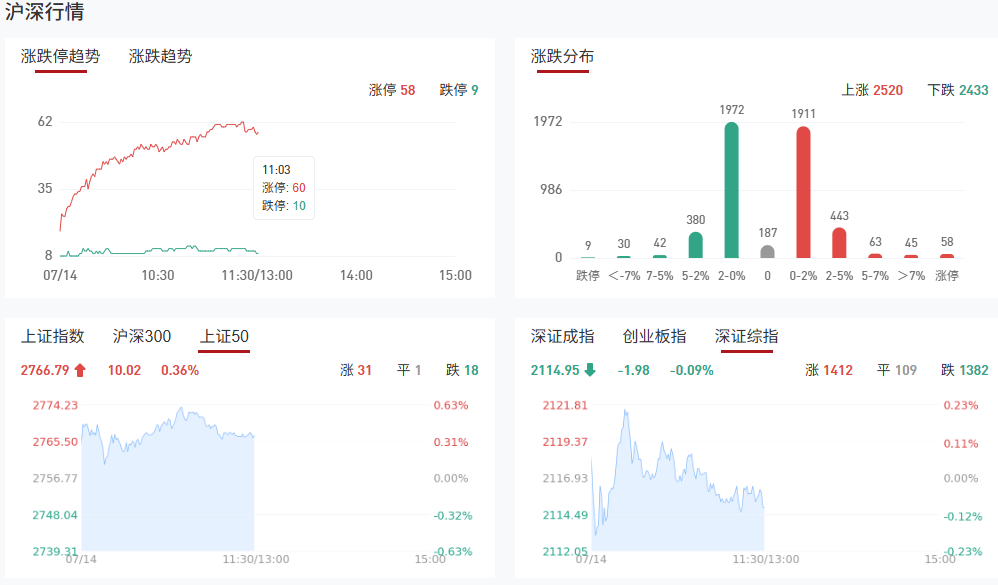998x585 pixels.
Task: Select the 上证50 tab
Action: tap(224, 336)
